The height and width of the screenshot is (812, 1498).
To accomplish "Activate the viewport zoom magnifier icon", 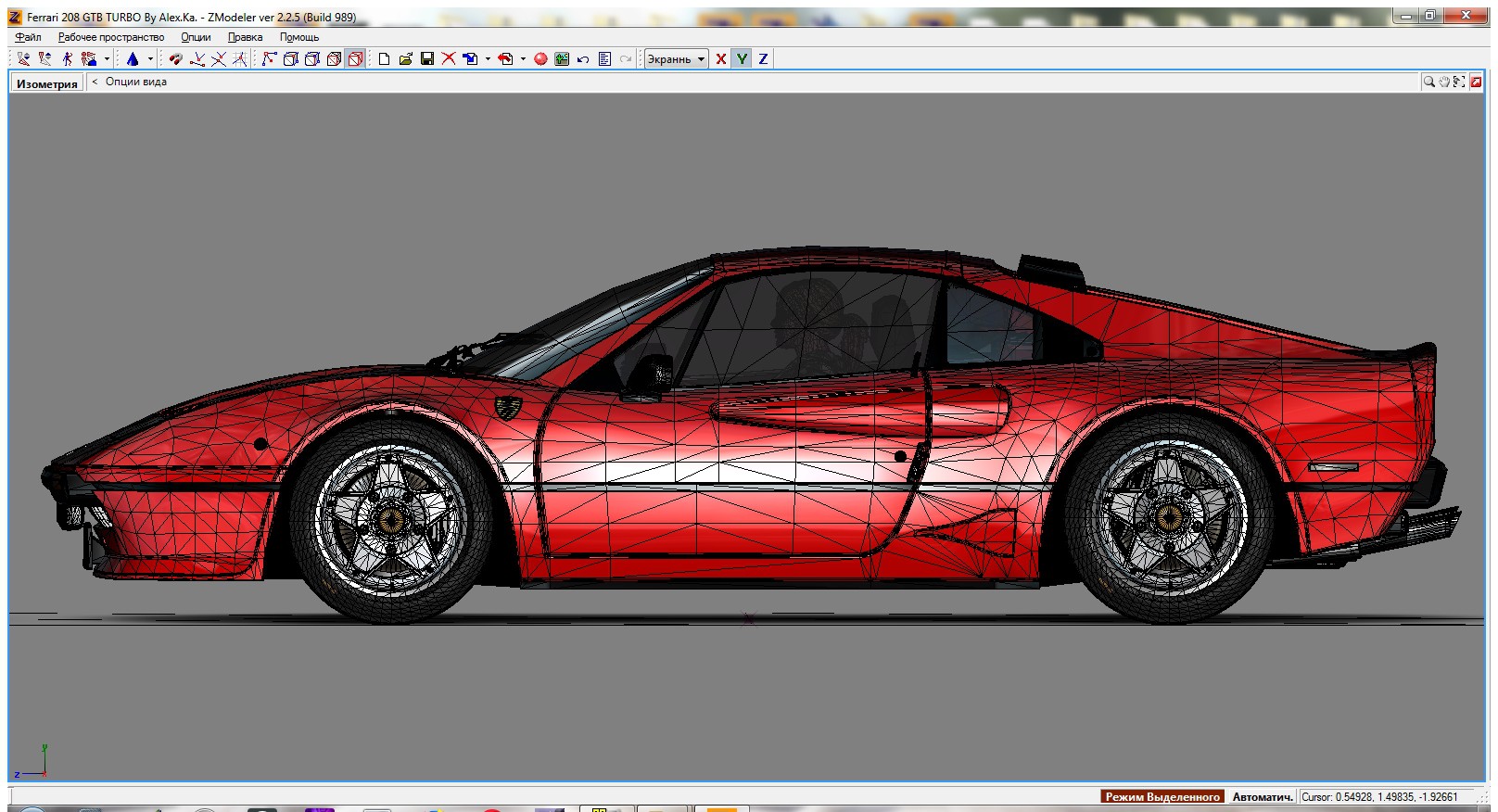I will (1429, 82).
